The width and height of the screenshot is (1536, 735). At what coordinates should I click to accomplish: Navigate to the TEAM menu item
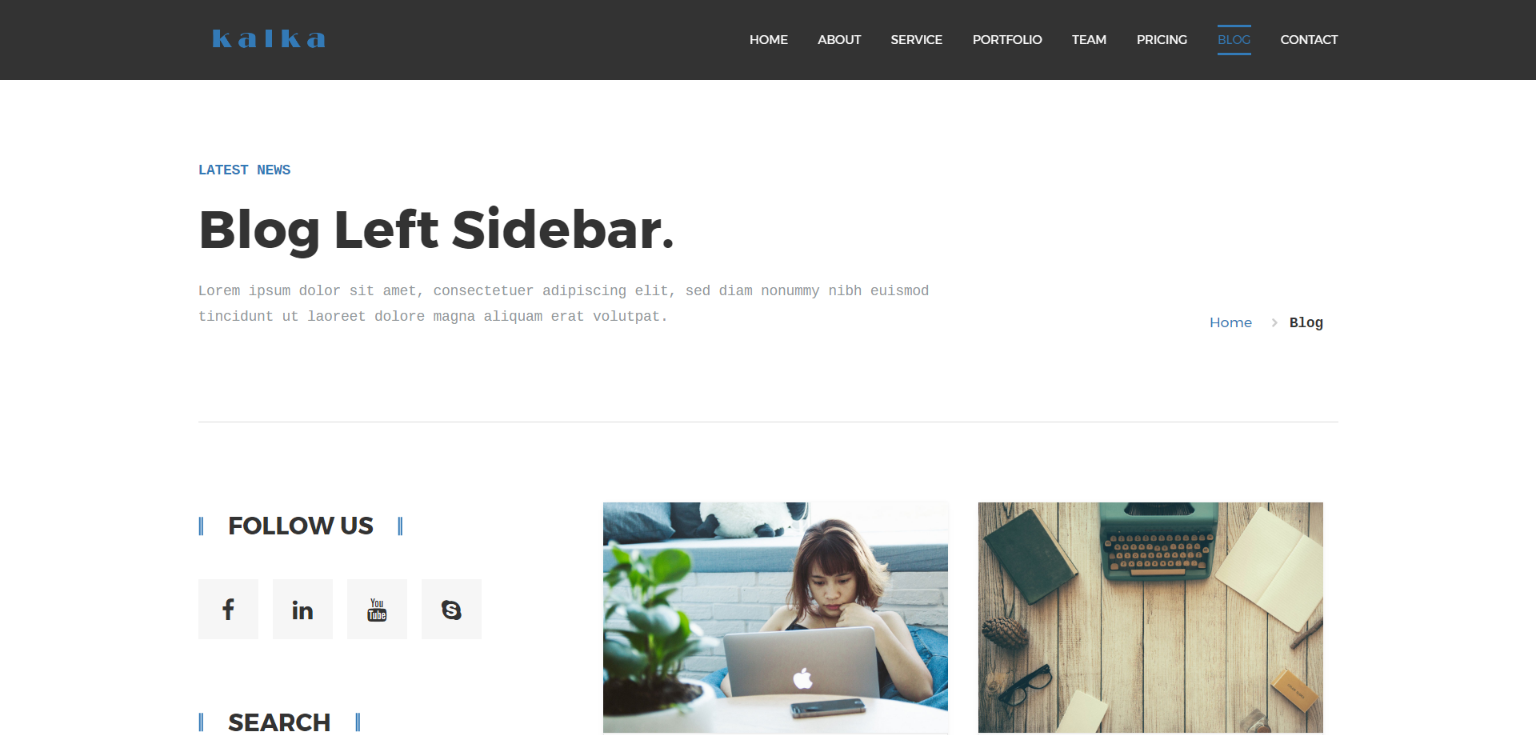coord(1089,40)
